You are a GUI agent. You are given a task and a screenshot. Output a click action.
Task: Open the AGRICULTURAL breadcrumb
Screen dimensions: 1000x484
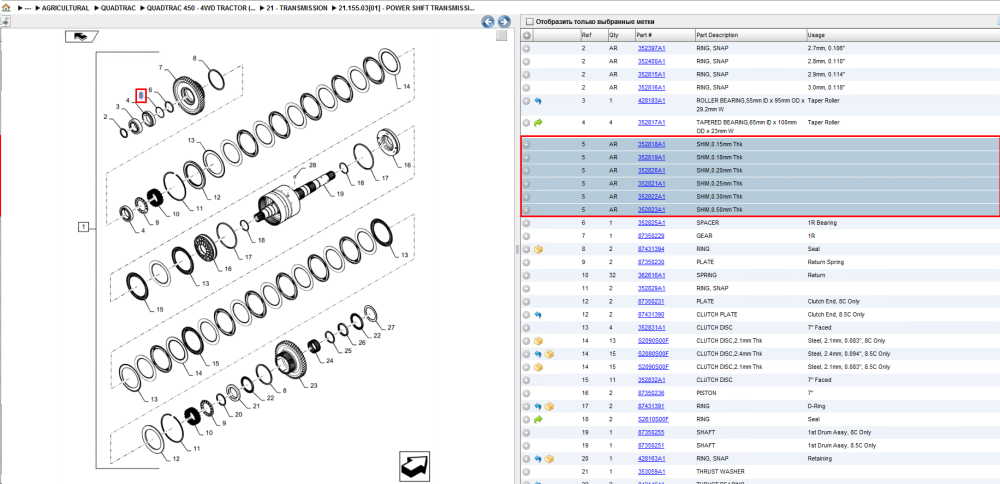65,8
